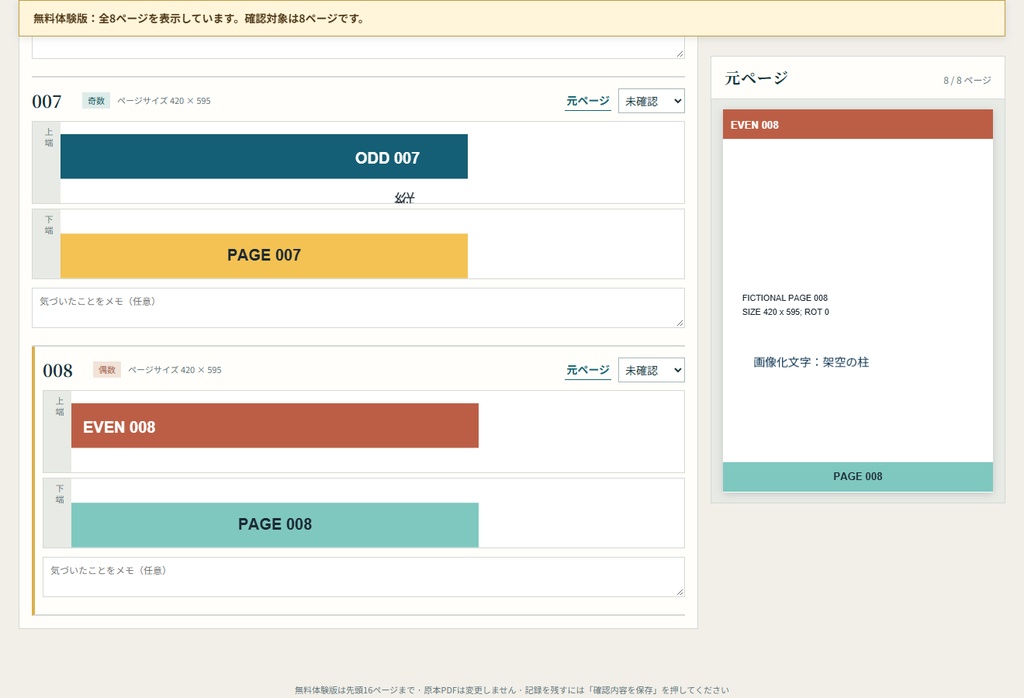Select the teal PAGE 008 strip in the page list
This screenshot has height=698, width=1024.
pos(275,524)
